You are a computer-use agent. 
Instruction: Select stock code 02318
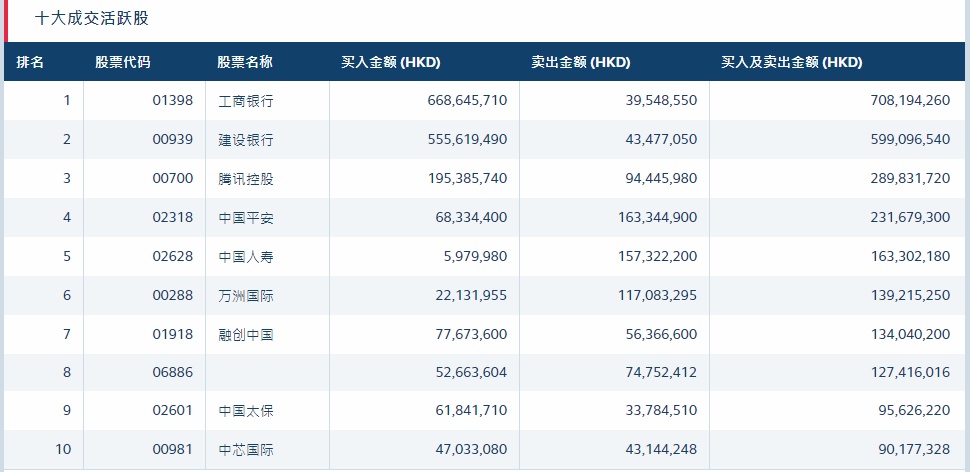coord(173,217)
